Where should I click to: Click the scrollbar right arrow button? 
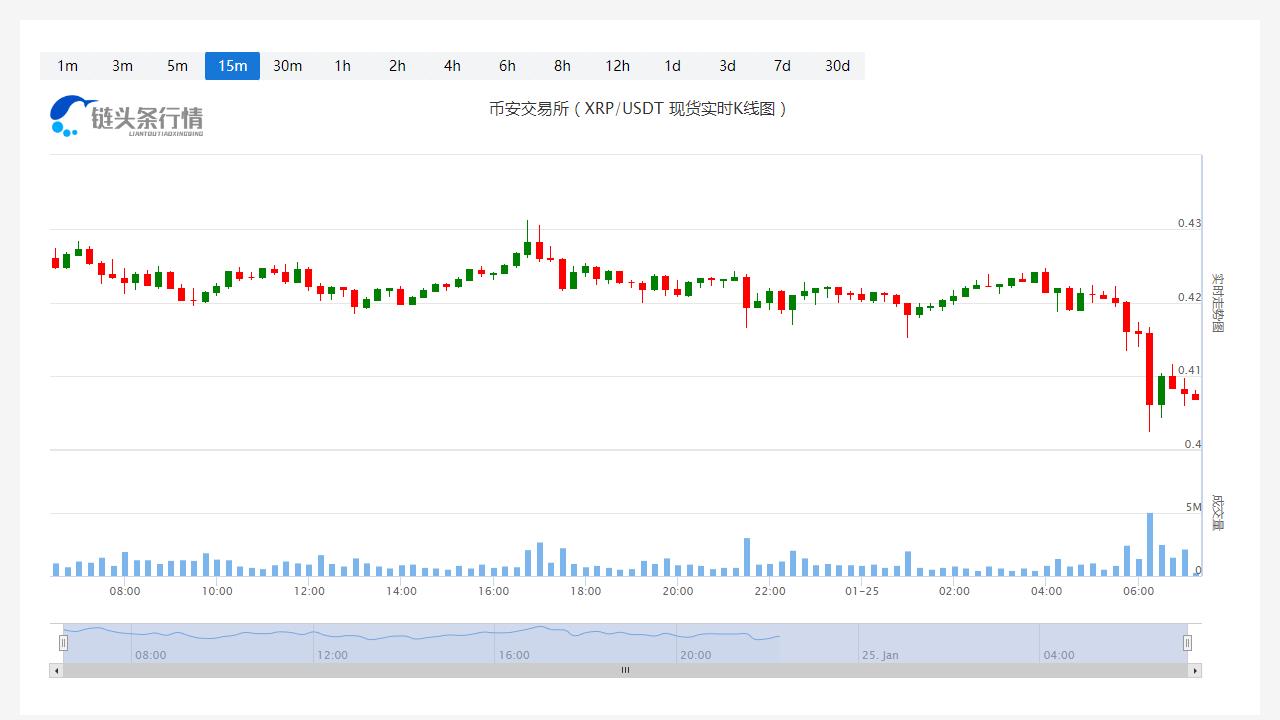[x=1194, y=670]
